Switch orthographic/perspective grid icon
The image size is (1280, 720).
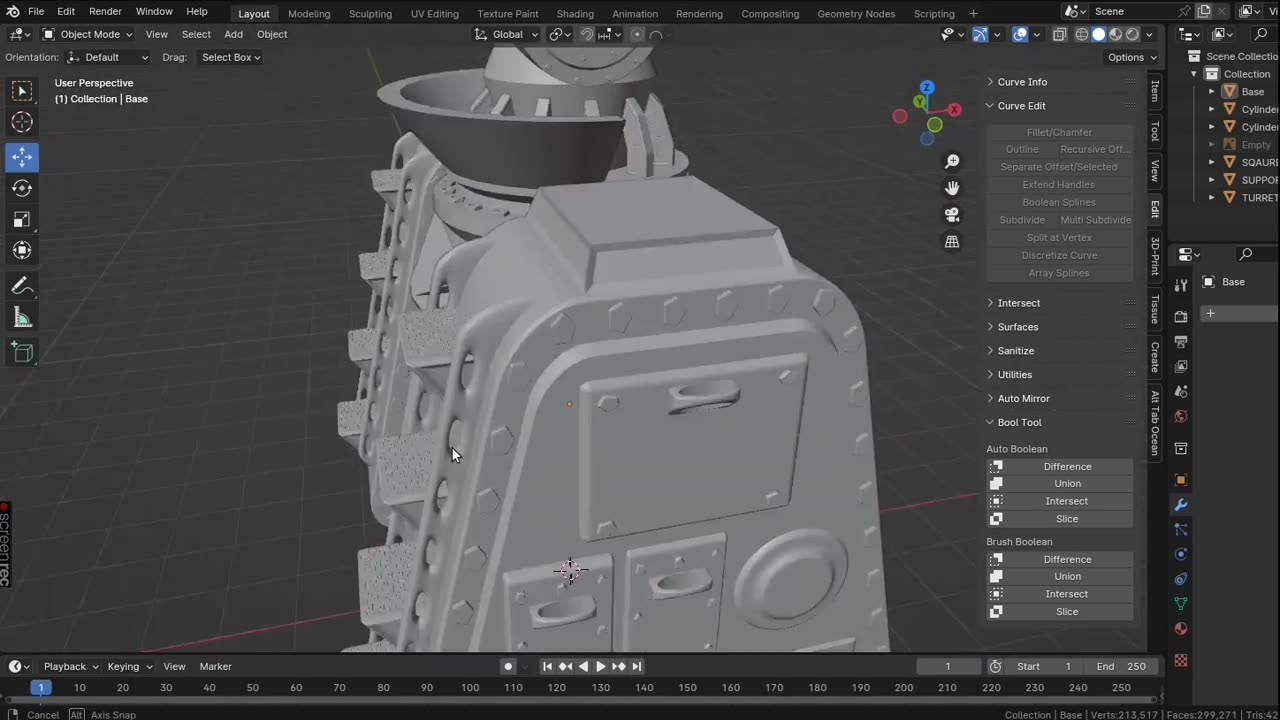point(952,242)
